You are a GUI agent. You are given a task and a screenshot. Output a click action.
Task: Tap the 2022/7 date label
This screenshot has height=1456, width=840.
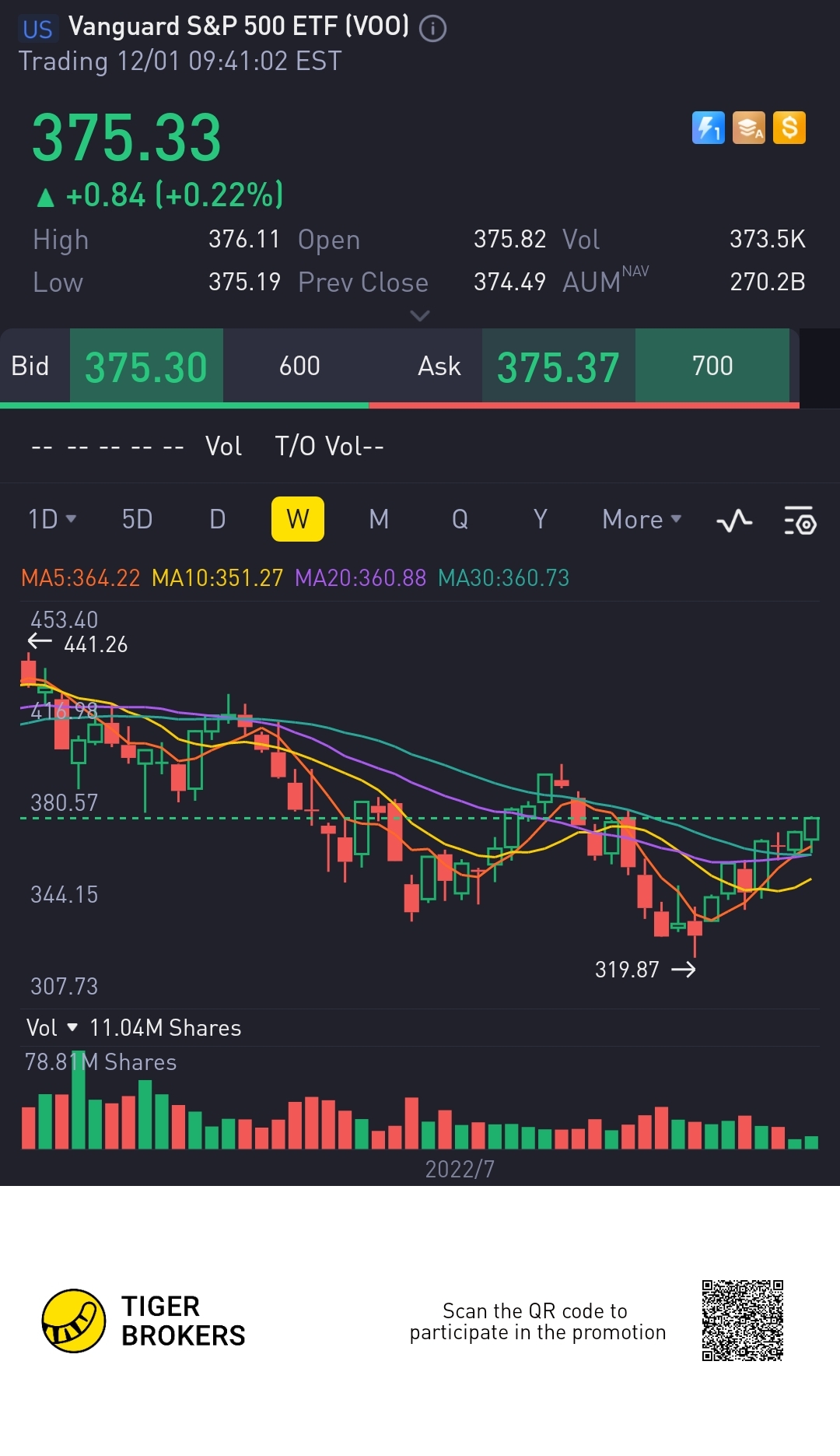pyautogui.click(x=460, y=1169)
